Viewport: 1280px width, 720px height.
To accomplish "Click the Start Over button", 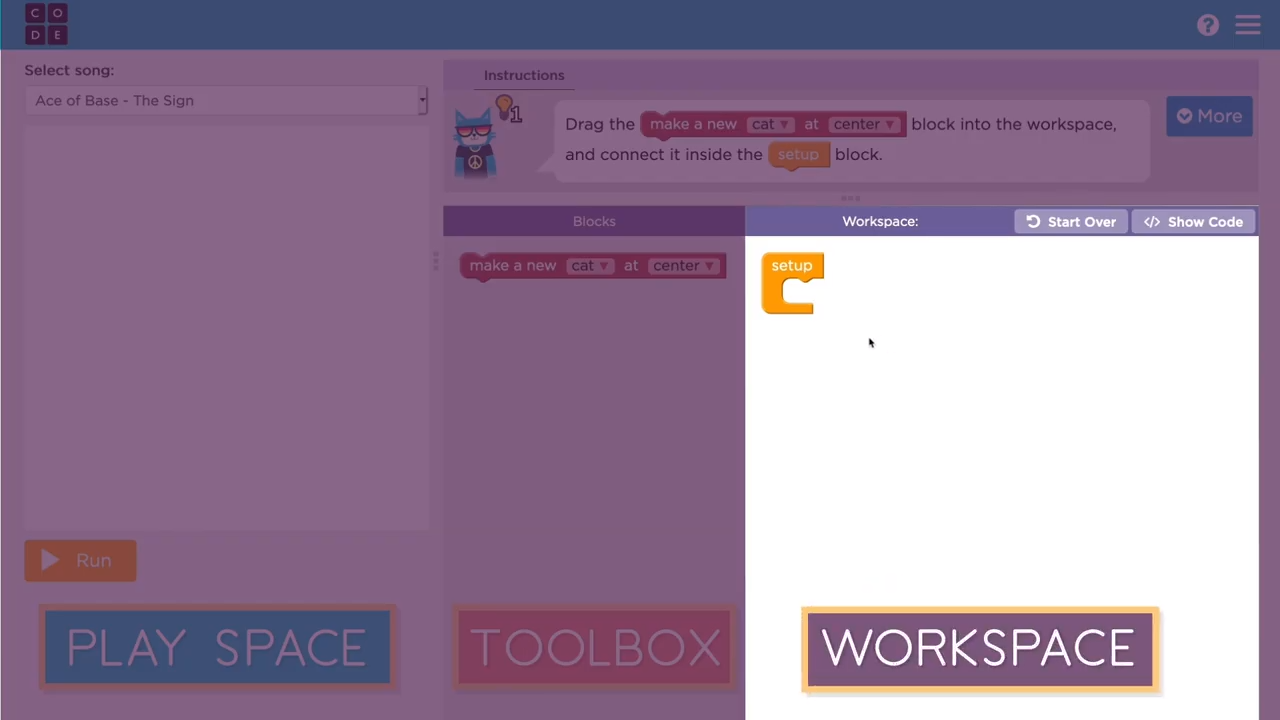I will click(1071, 222).
